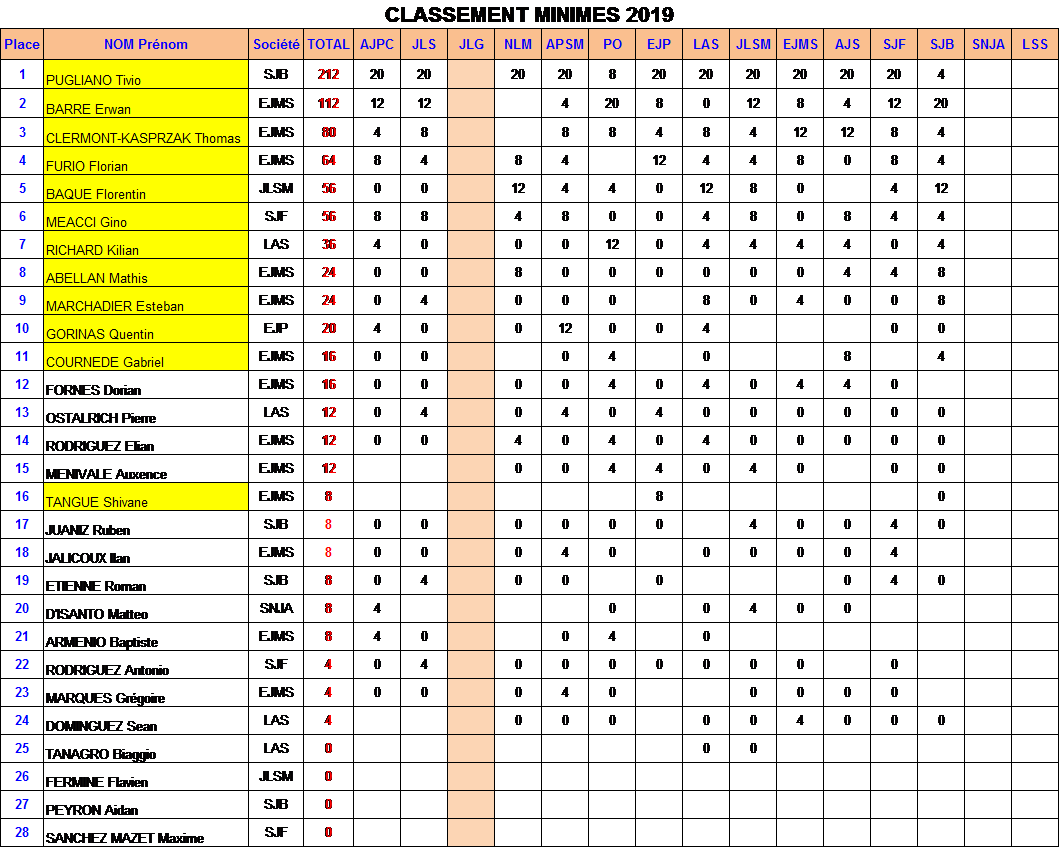Click the total score cell showing 212
The height and width of the screenshot is (848, 1060).
click(328, 75)
